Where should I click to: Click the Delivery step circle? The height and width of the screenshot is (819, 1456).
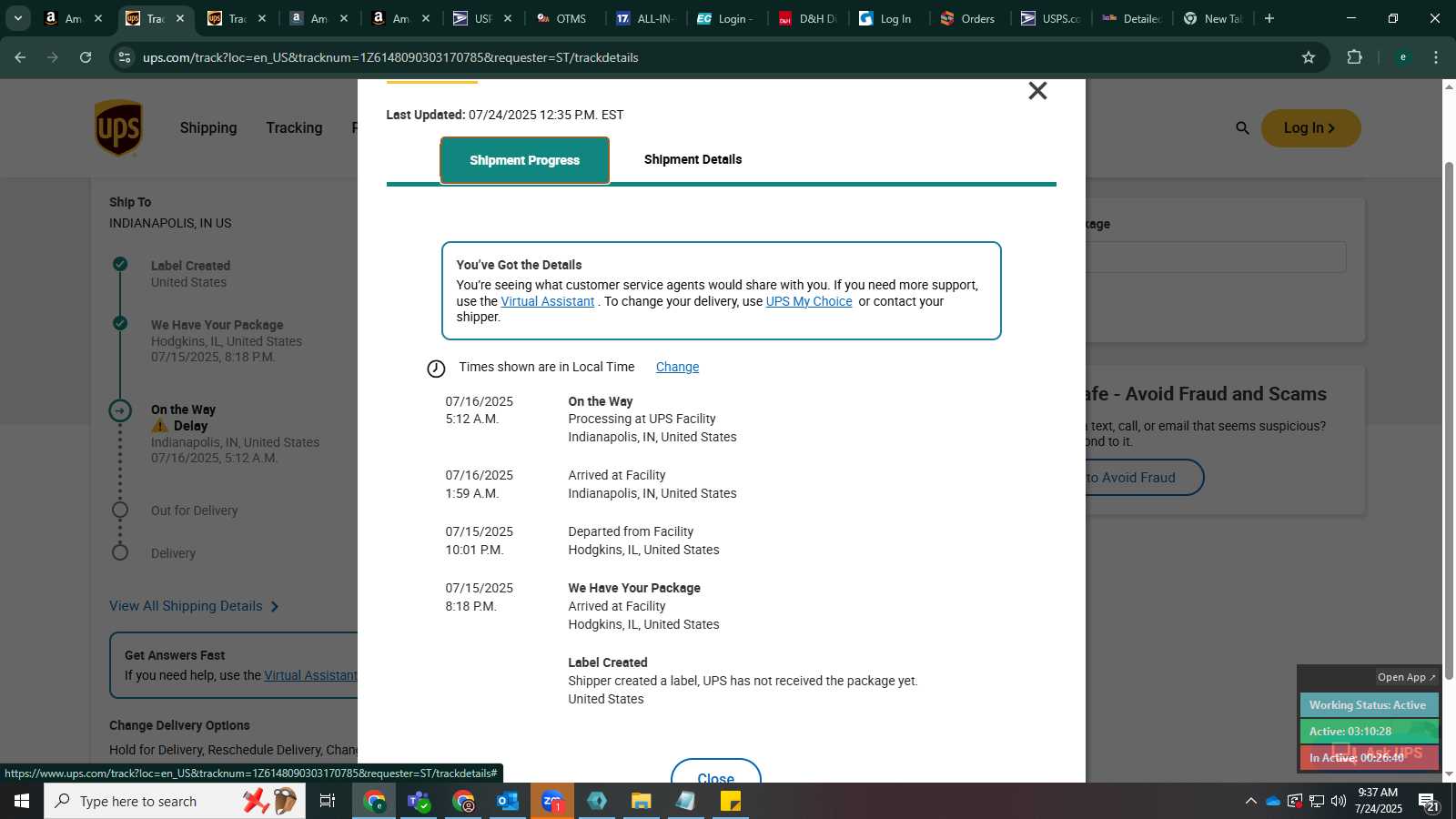click(x=120, y=552)
